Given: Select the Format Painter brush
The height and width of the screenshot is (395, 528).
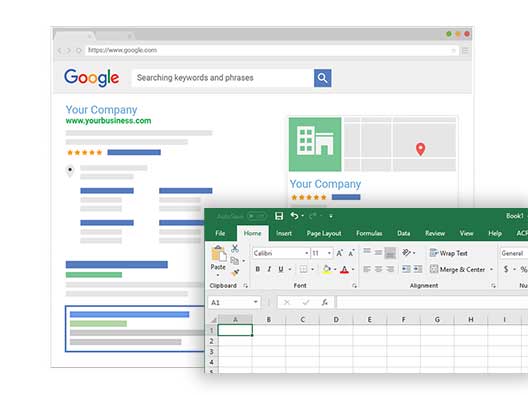Looking at the screenshot, I should pos(235,272).
